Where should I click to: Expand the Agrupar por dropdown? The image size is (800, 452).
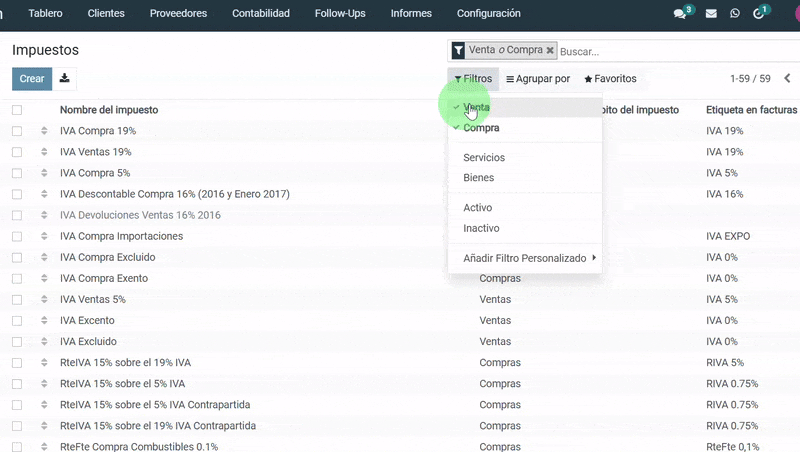click(538, 79)
